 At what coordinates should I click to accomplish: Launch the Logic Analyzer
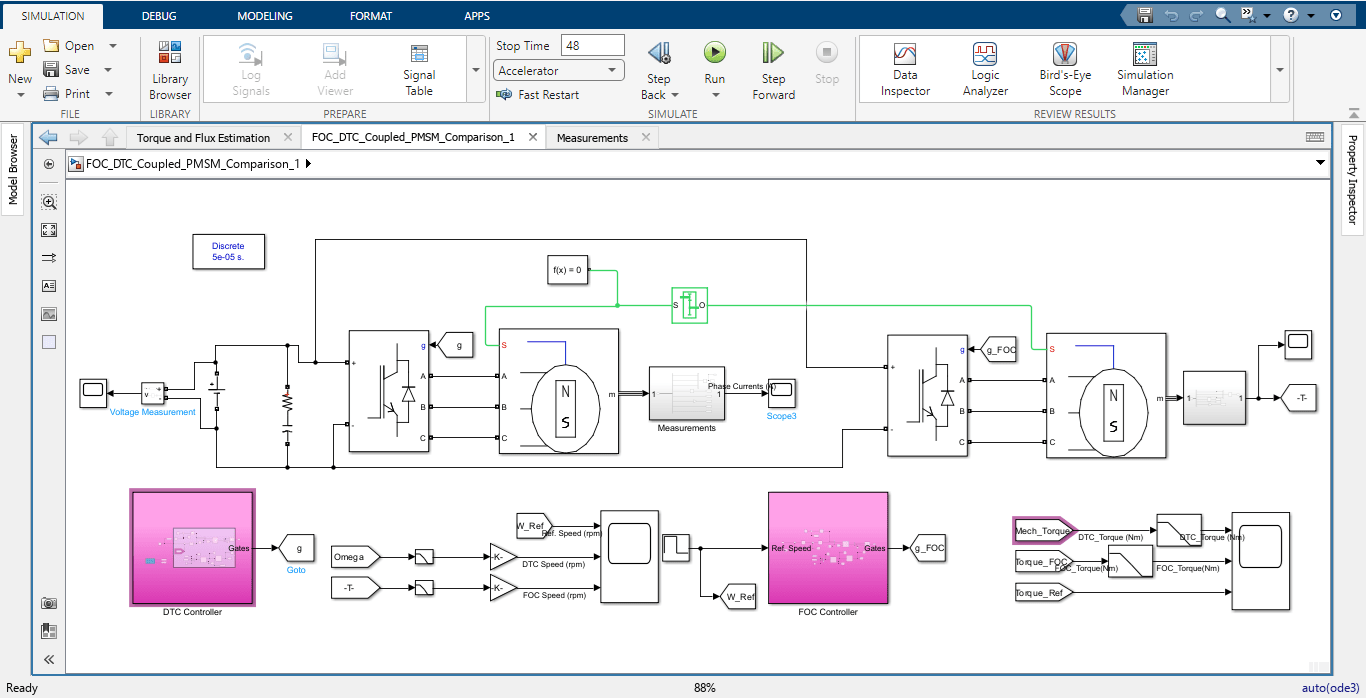[x=984, y=68]
